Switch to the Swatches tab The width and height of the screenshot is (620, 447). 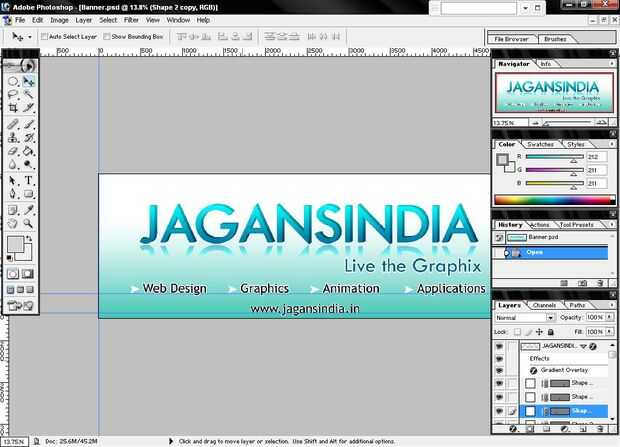pos(540,144)
